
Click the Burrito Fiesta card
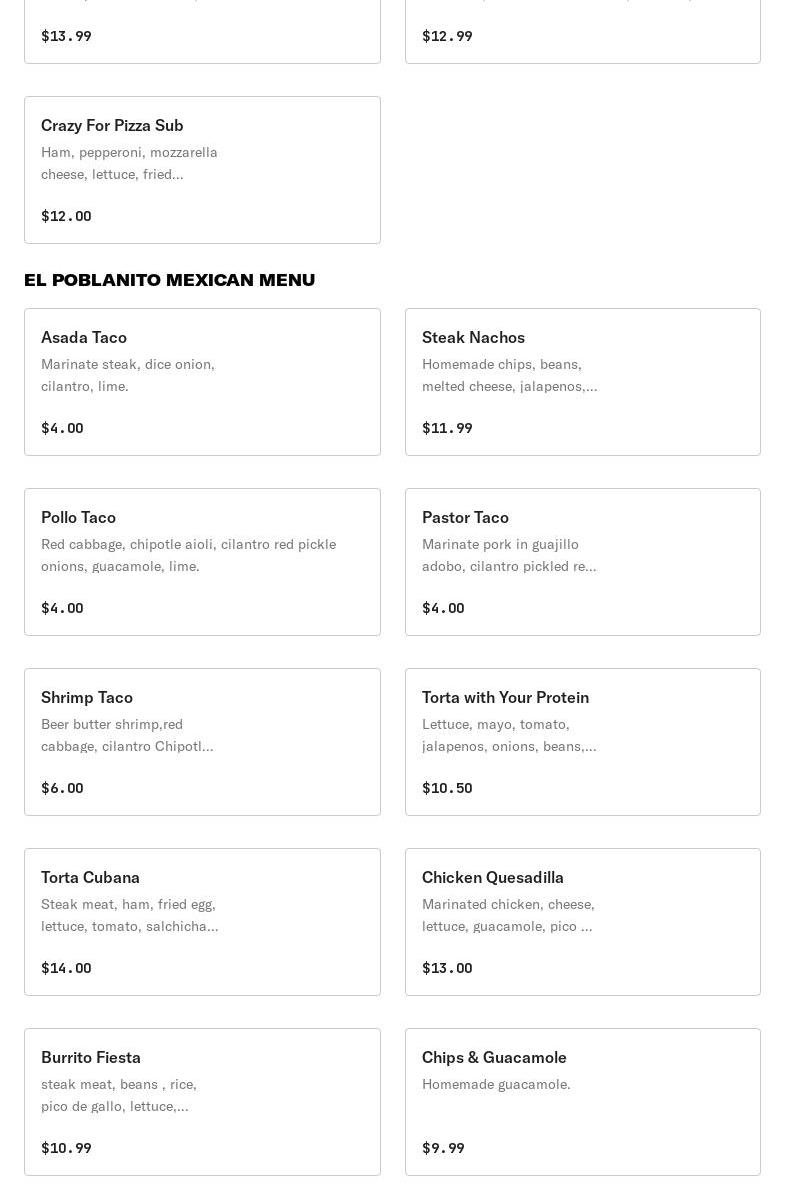pyautogui.click(x=202, y=1101)
